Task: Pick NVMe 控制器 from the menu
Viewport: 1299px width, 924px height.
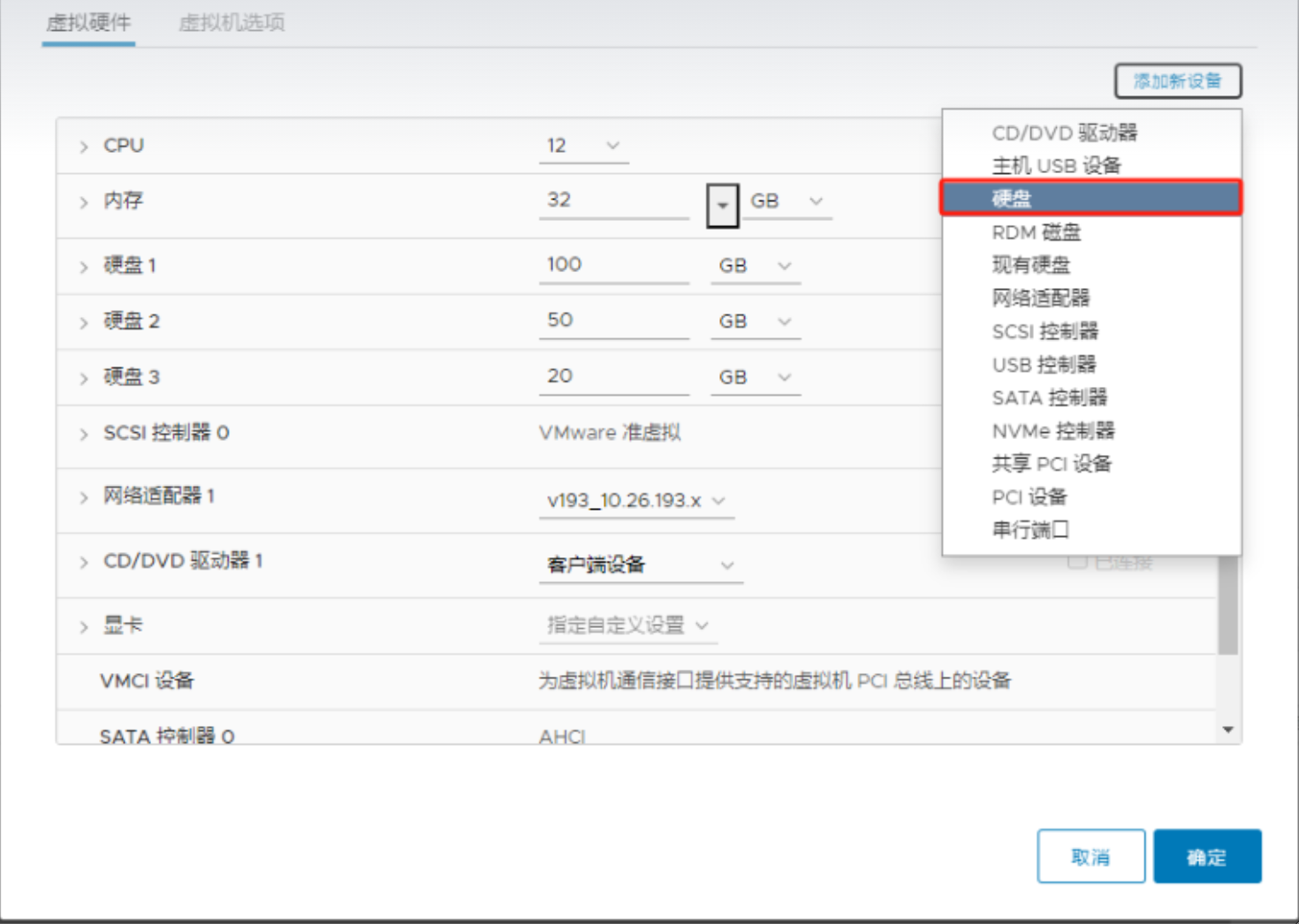Action: coord(1052,431)
